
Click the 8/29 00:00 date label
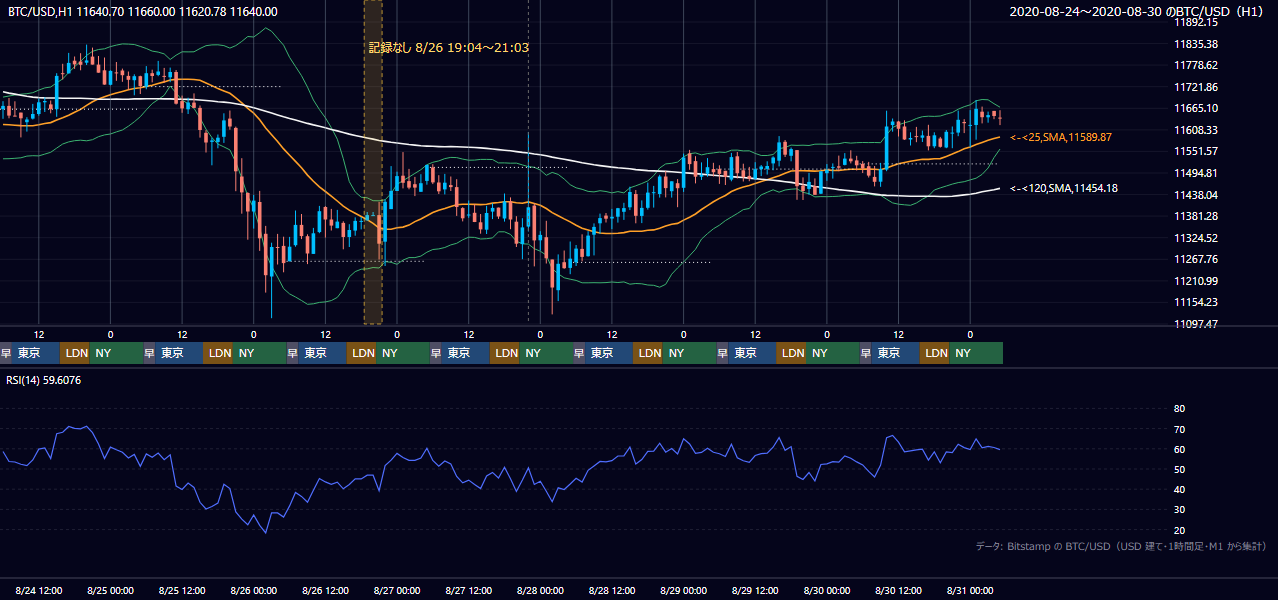pos(684,591)
